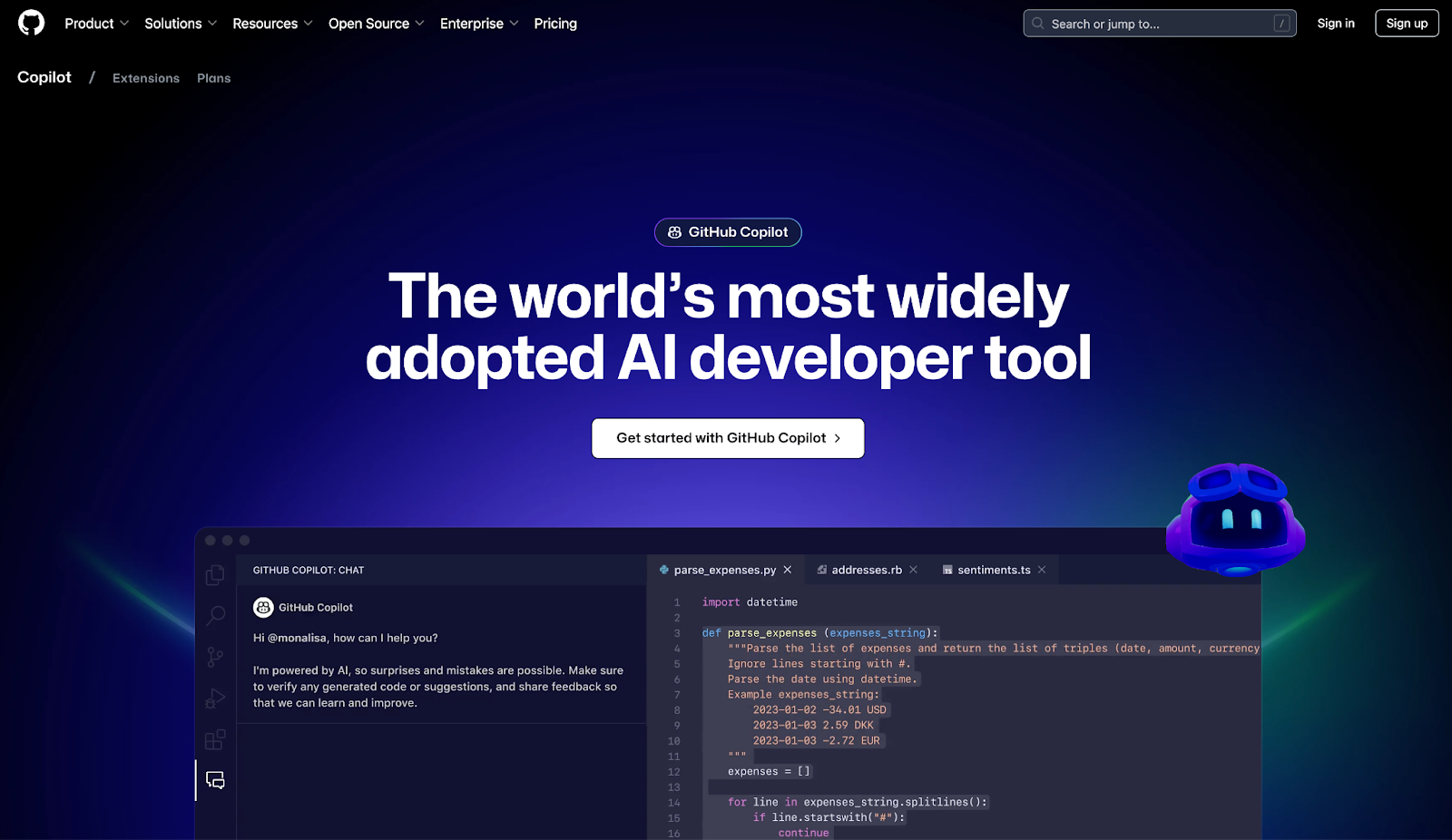Screen dimensions: 1452x840
Task: Click the magnifier icon in search box
Action: coord(1037,24)
